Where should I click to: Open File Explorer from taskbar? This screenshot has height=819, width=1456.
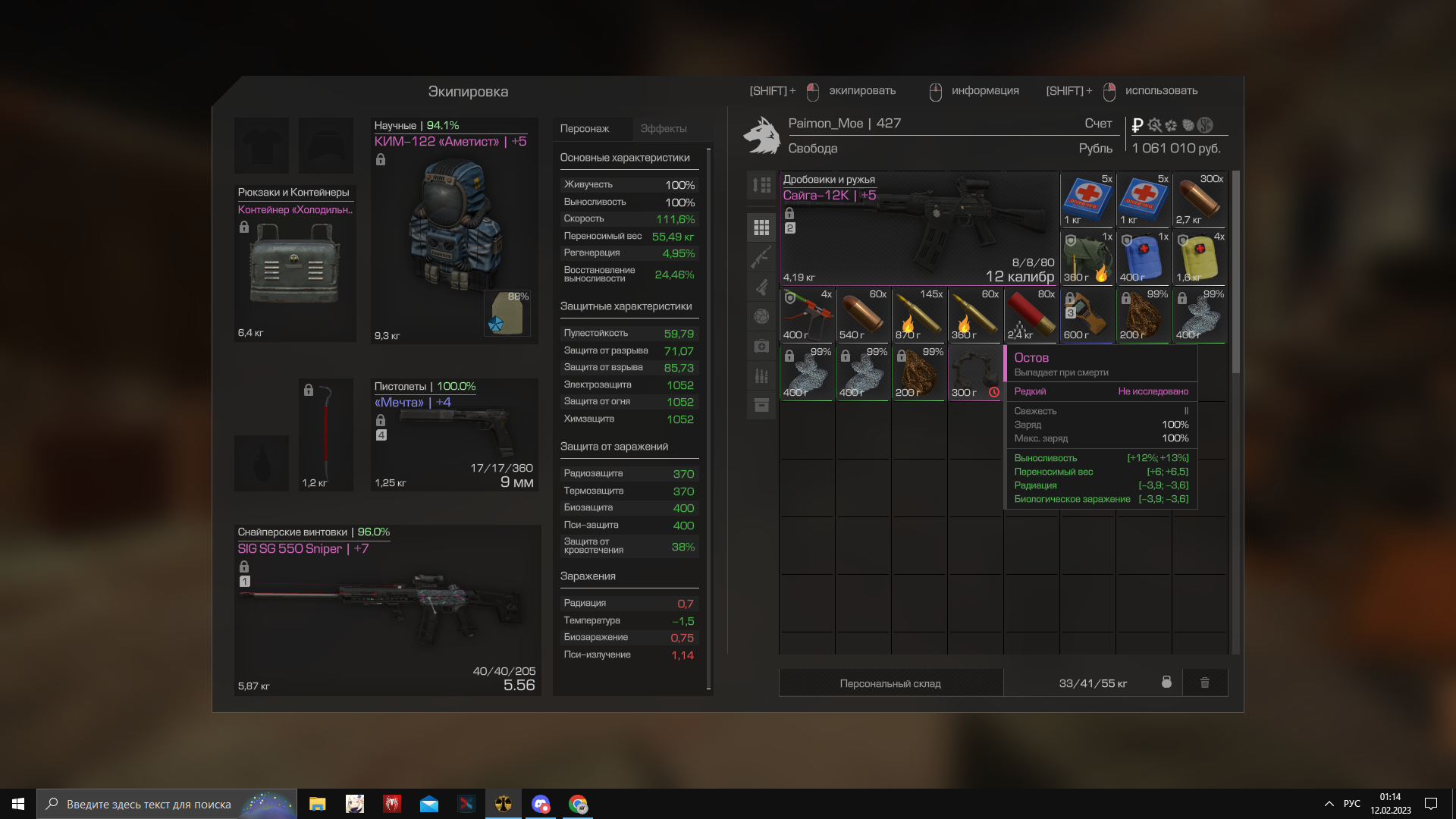click(317, 804)
